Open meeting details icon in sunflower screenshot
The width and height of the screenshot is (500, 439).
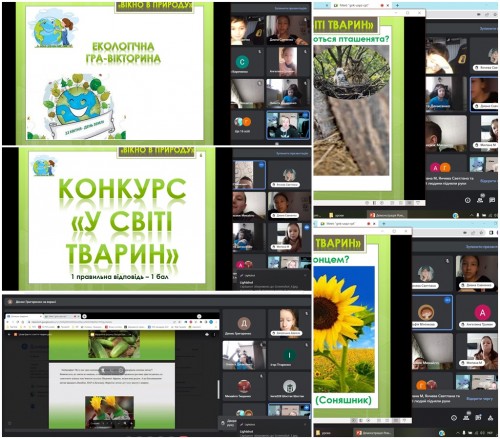click(454, 417)
